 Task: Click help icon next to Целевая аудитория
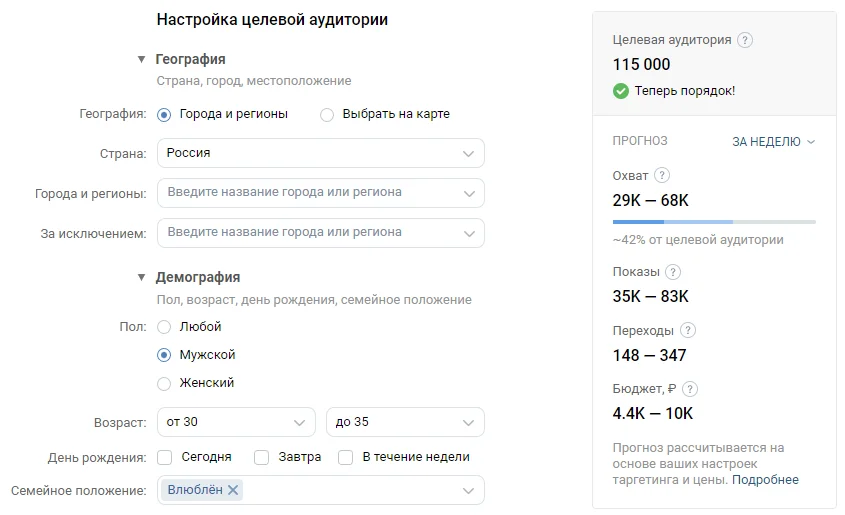(x=744, y=41)
